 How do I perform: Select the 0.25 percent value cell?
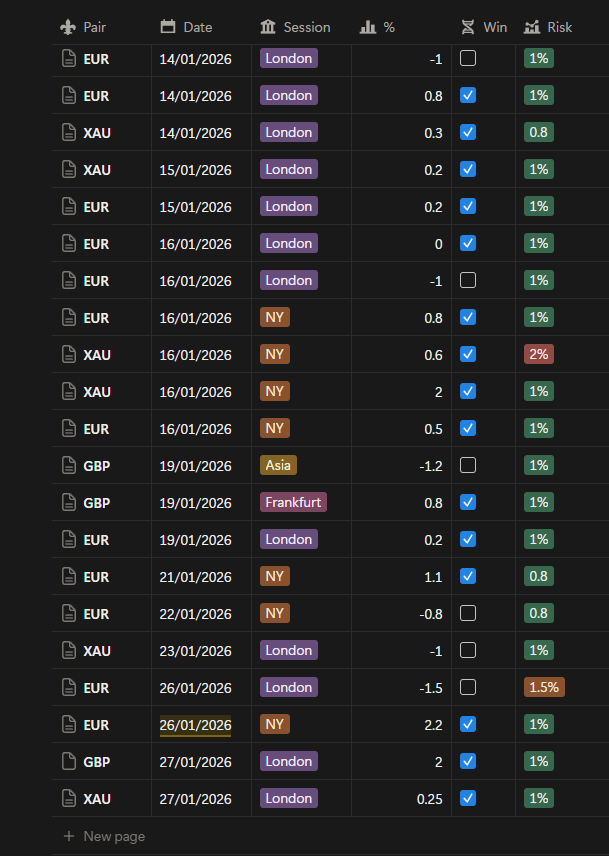tap(401, 799)
